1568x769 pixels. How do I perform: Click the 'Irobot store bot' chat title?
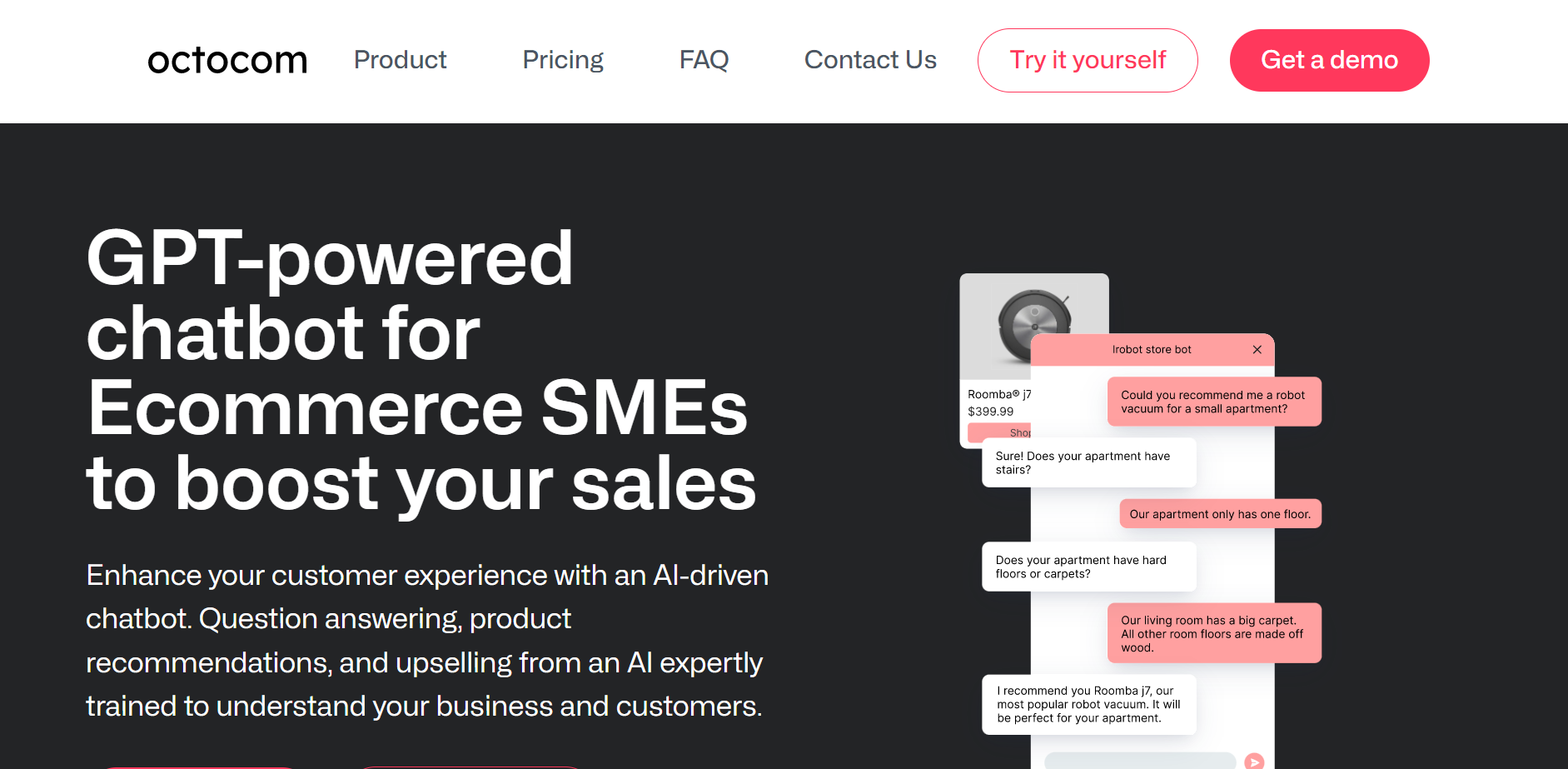point(1152,350)
